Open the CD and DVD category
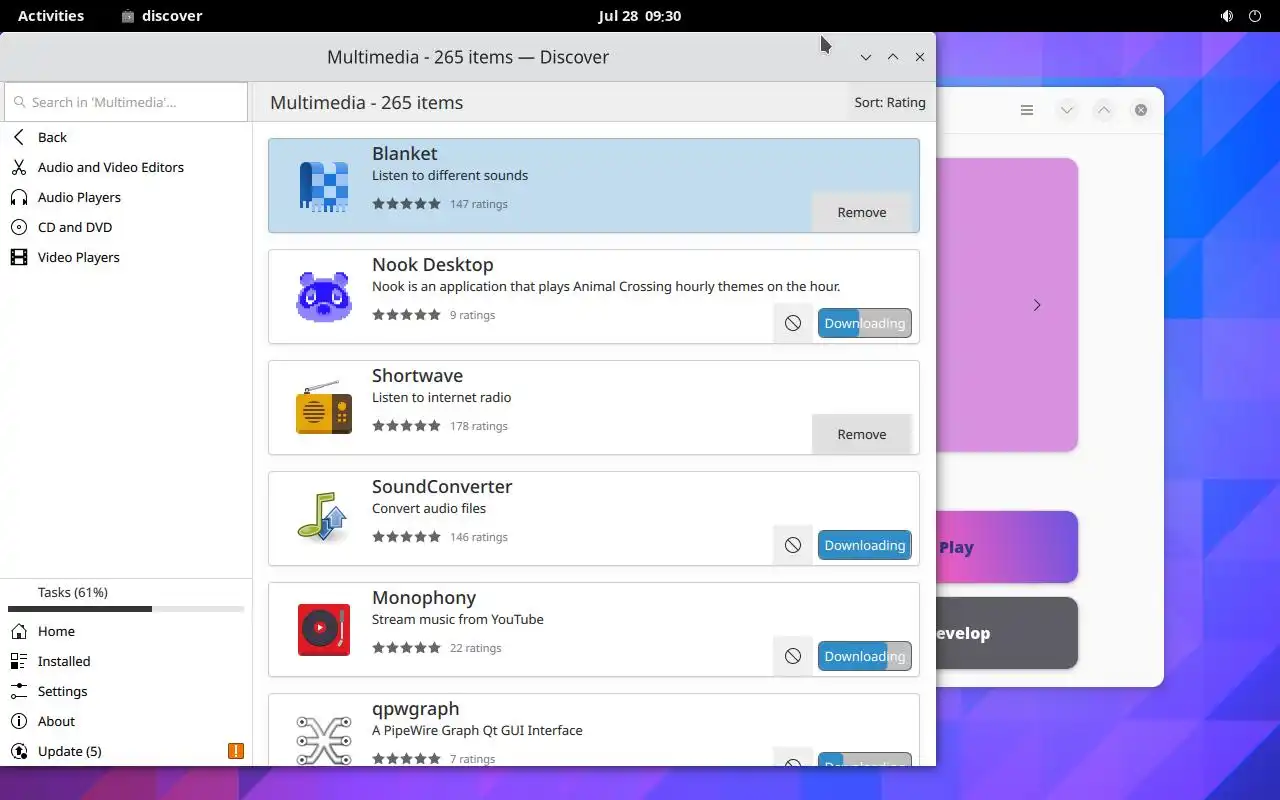The image size is (1280, 800). (126, 227)
